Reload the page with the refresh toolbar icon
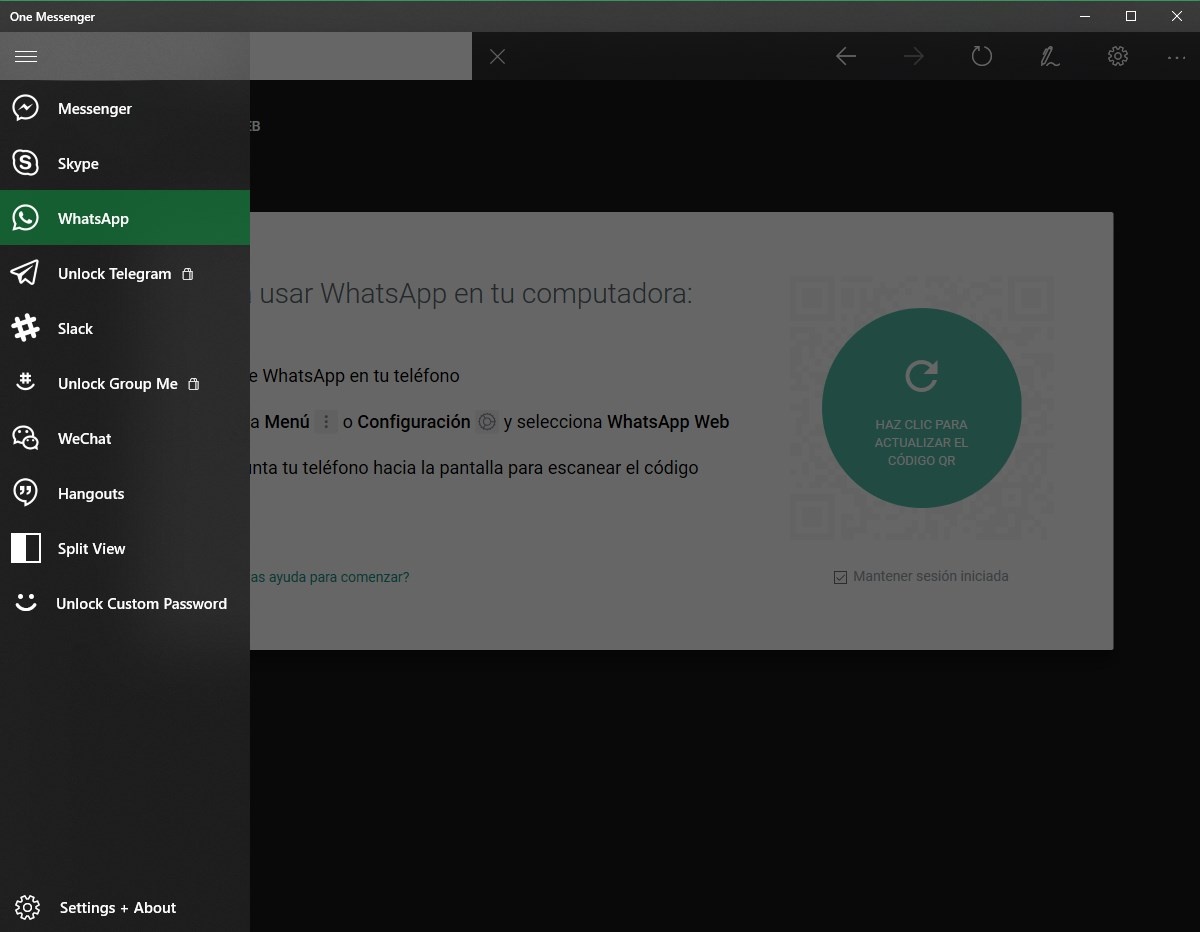 [982, 56]
